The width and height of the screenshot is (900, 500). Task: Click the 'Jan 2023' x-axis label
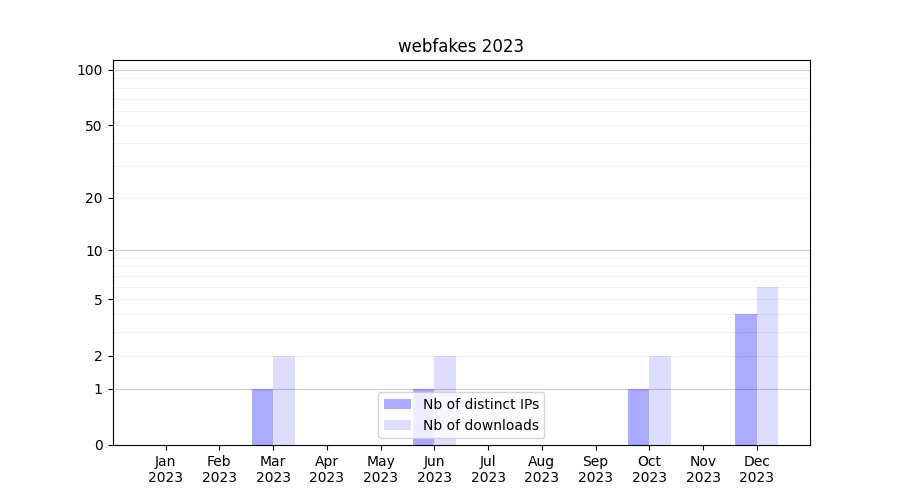[166, 469]
